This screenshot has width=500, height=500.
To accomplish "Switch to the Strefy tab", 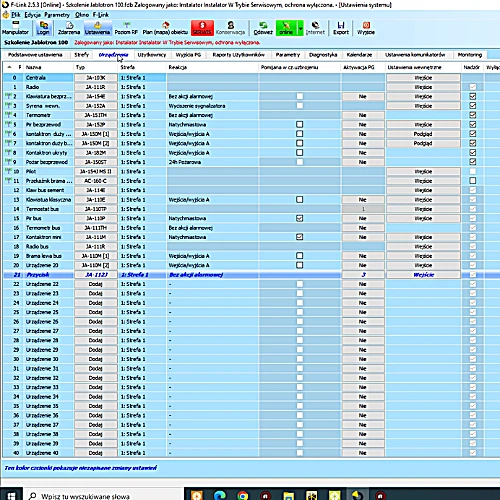I will pyautogui.click(x=81, y=55).
